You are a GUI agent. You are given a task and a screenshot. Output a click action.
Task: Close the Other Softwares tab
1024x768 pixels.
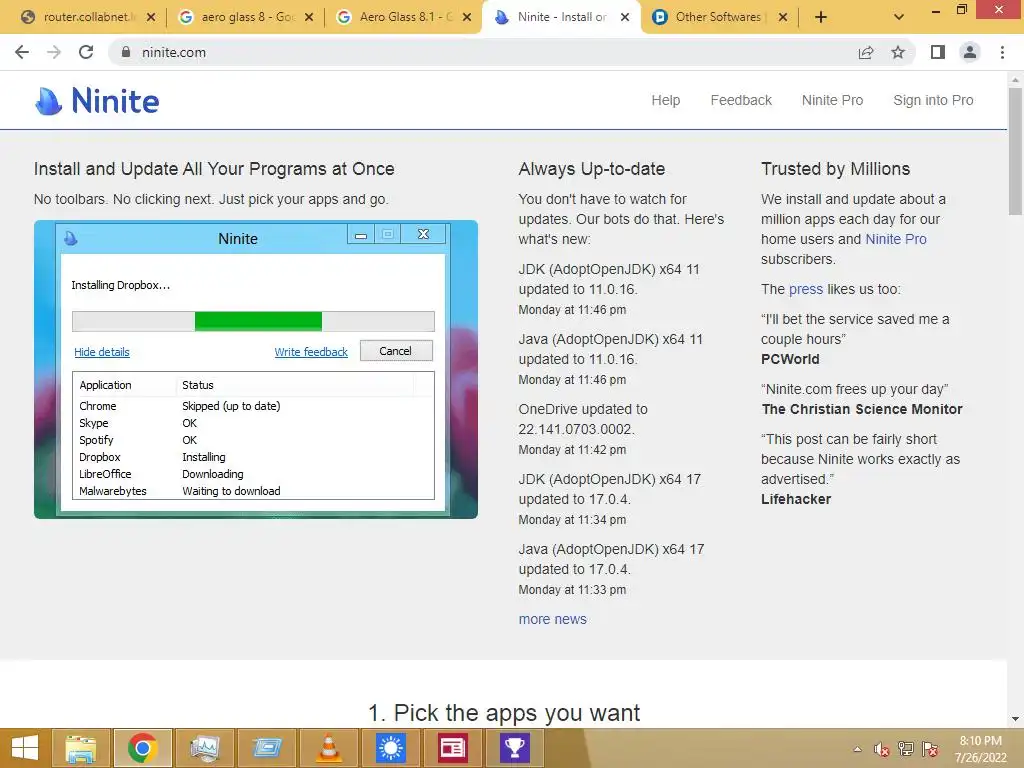coord(782,17)
